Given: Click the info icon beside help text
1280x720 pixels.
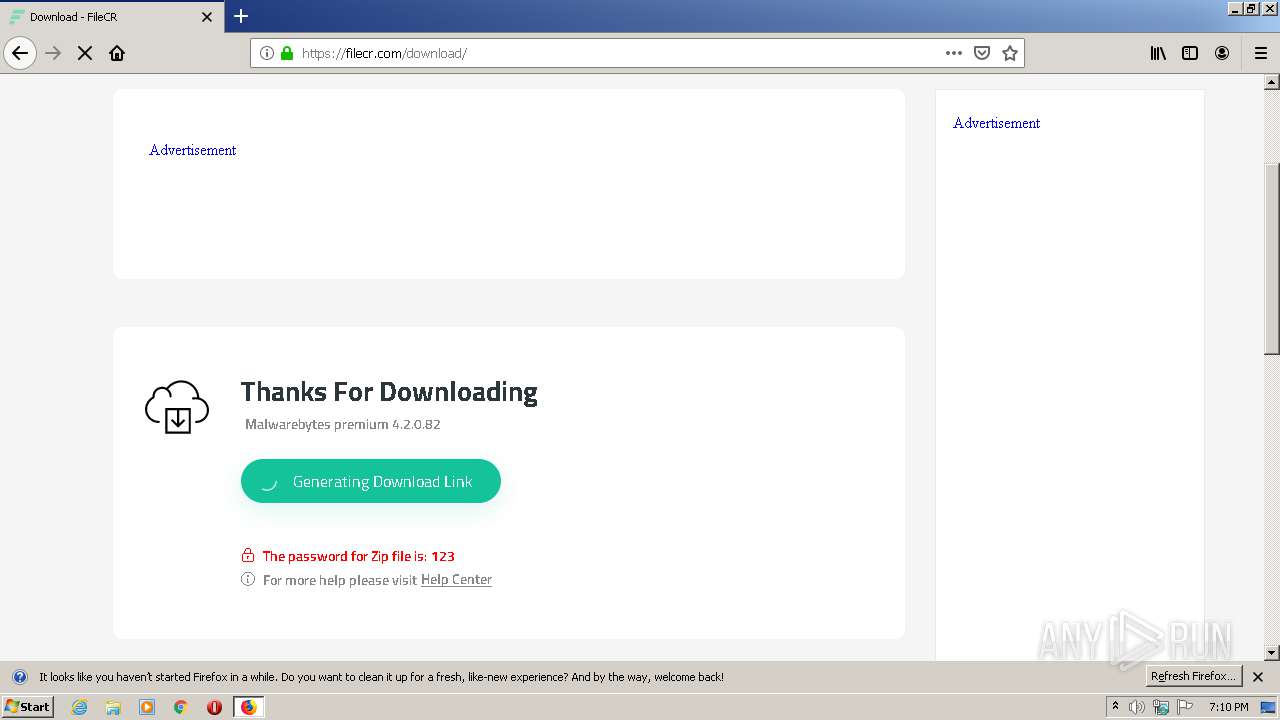Looking at the screenshot, I should coord(248,580).
